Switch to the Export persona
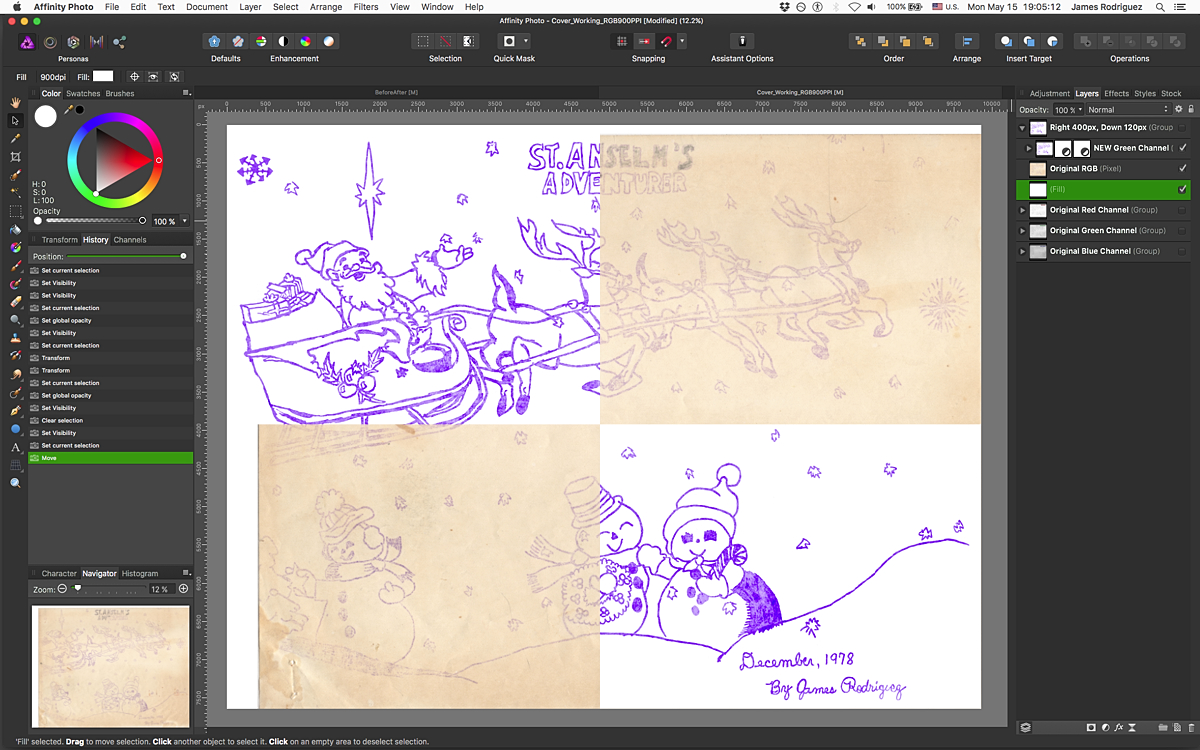The height and width of the screenshot is (750, 1200). 119,42
